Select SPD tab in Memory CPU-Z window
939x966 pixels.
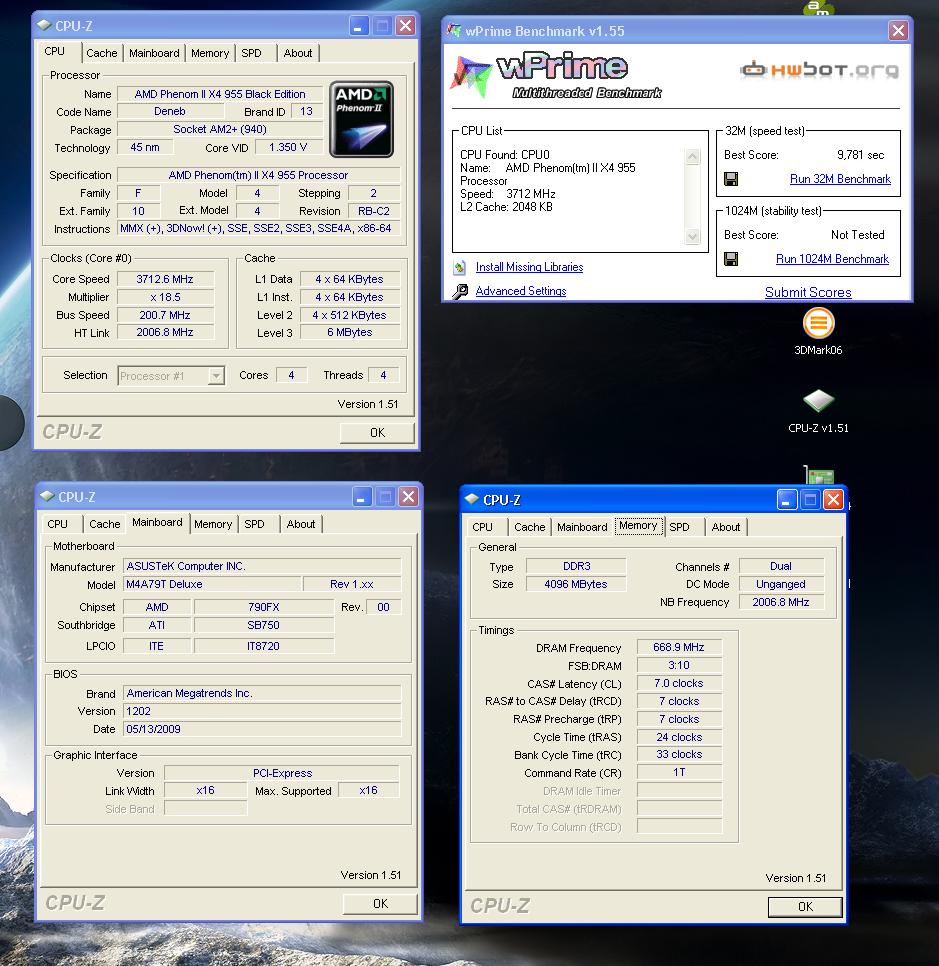(x=680, y=527)
